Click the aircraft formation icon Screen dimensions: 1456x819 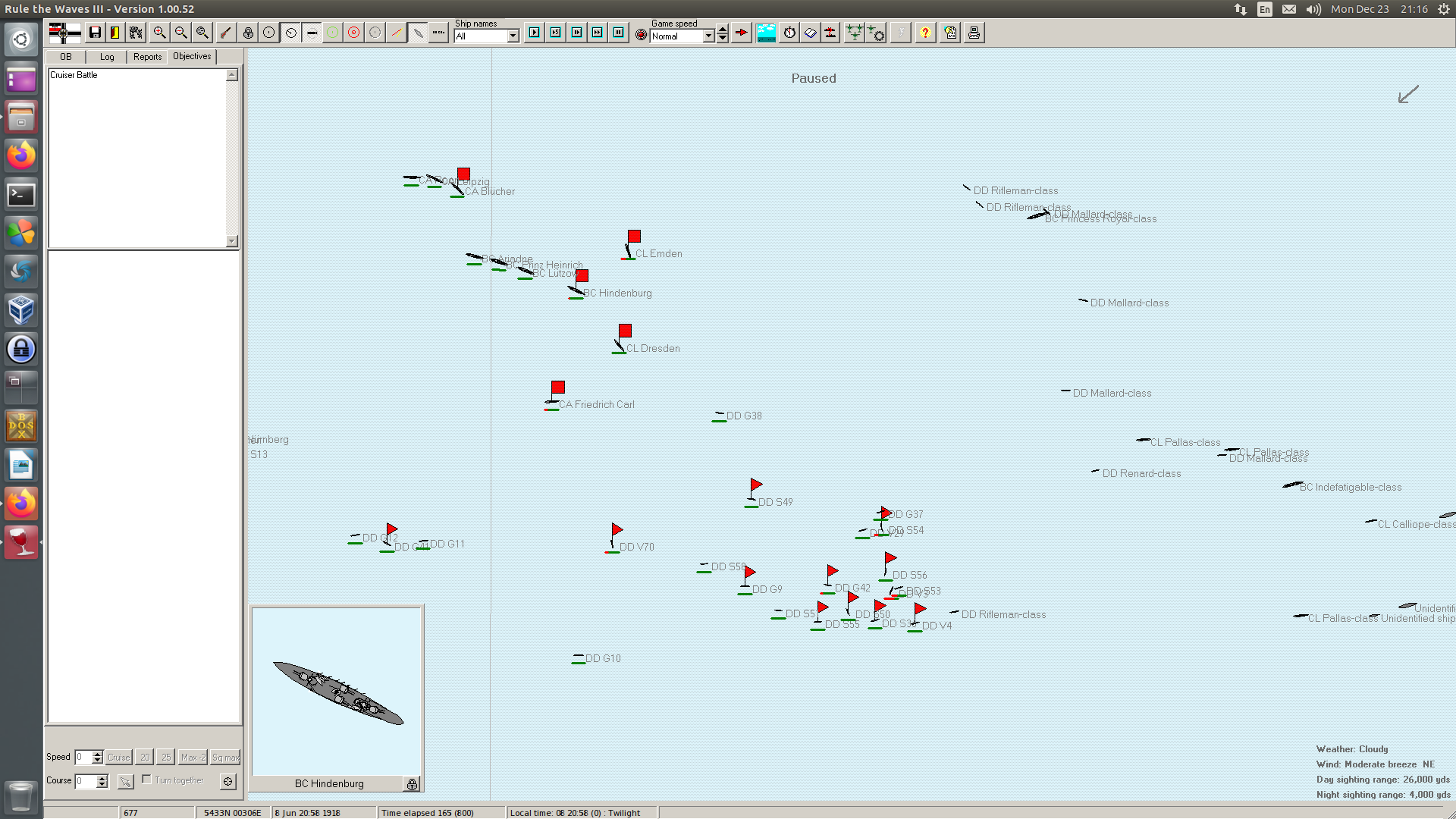(854, 33)
